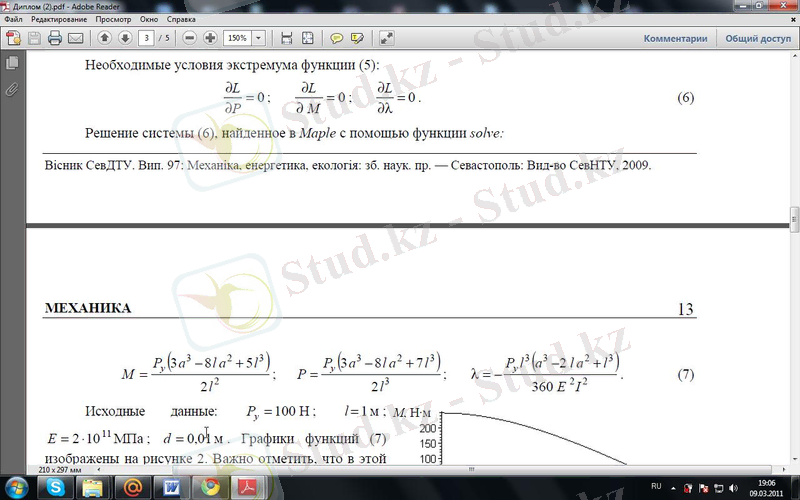
Task: Click the RU language indicator
Action: click(656, 486)
